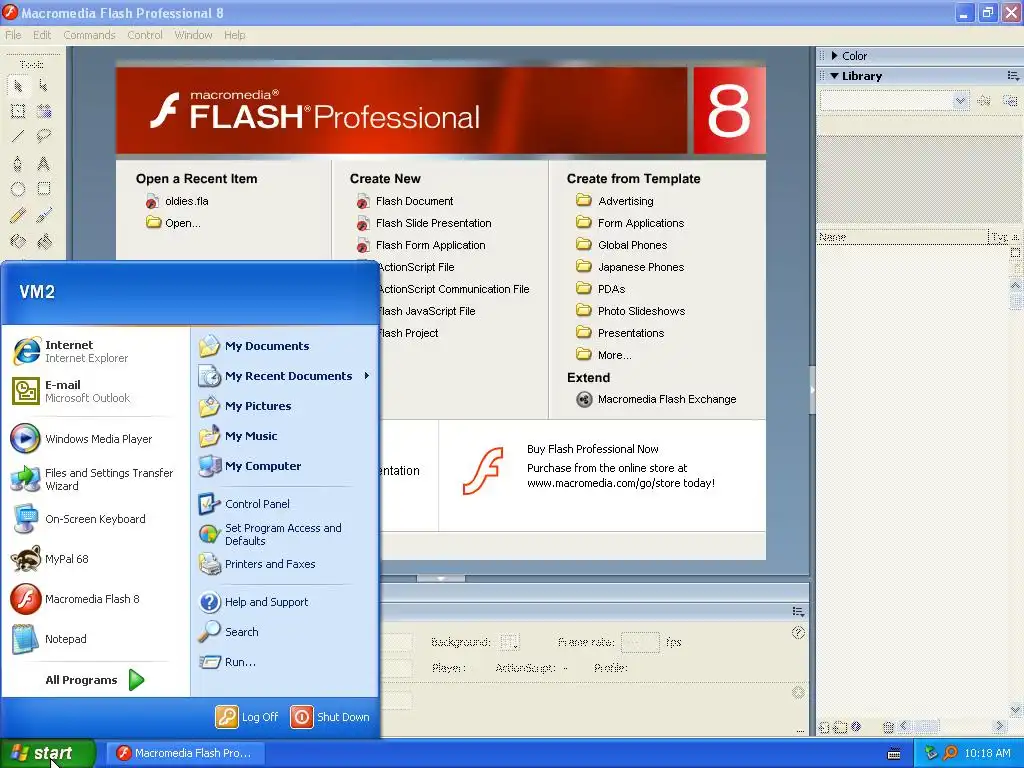Click the Background color swatch
Image resolution: width=1024 pixels, height=768 pixels.
click(x=509, y=642)
